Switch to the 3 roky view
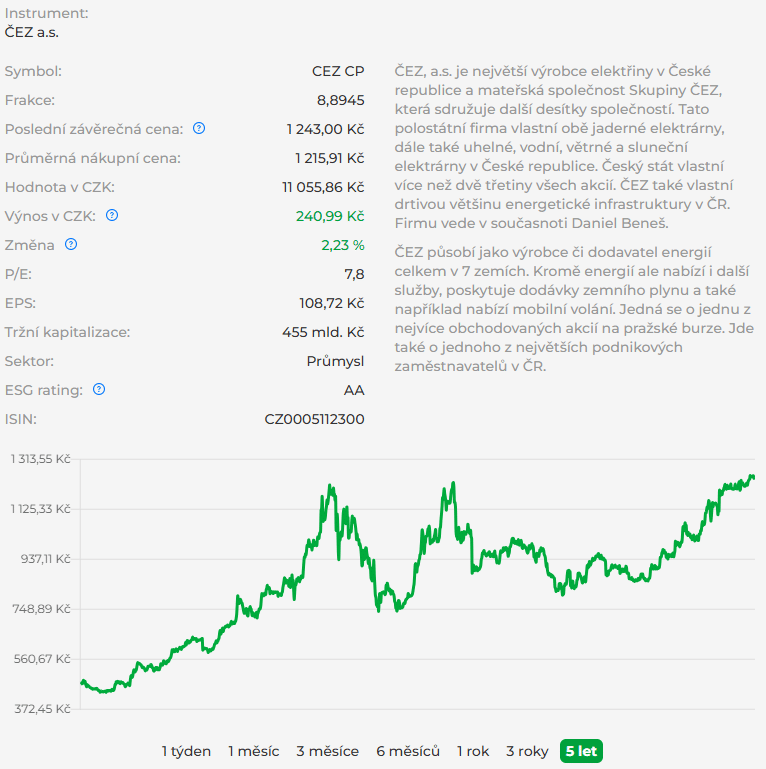This screenshot has width=766, height=769. 527,751
